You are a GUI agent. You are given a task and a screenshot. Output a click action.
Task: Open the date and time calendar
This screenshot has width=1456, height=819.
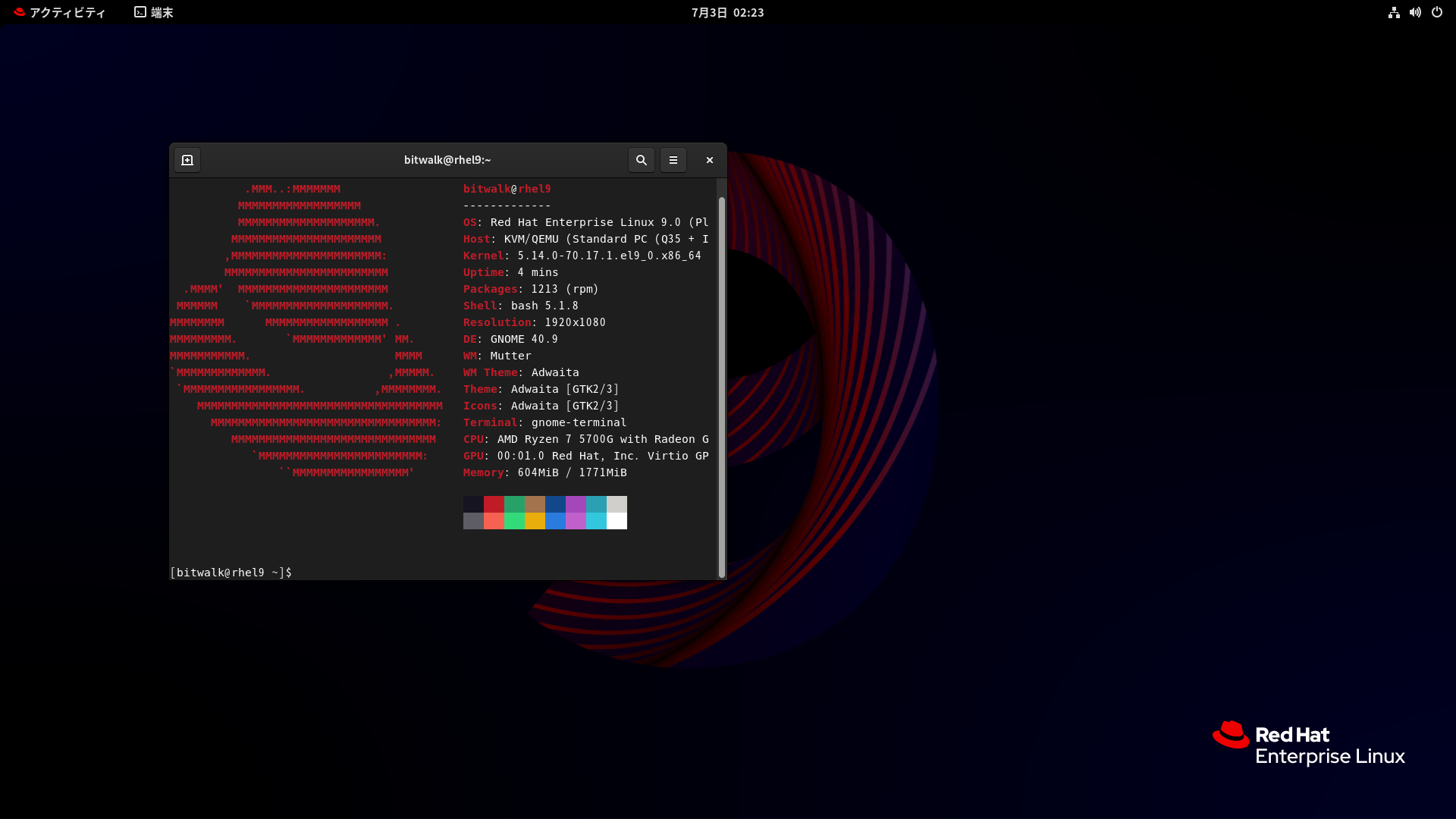pyautogui.click(x=727, y=12)
